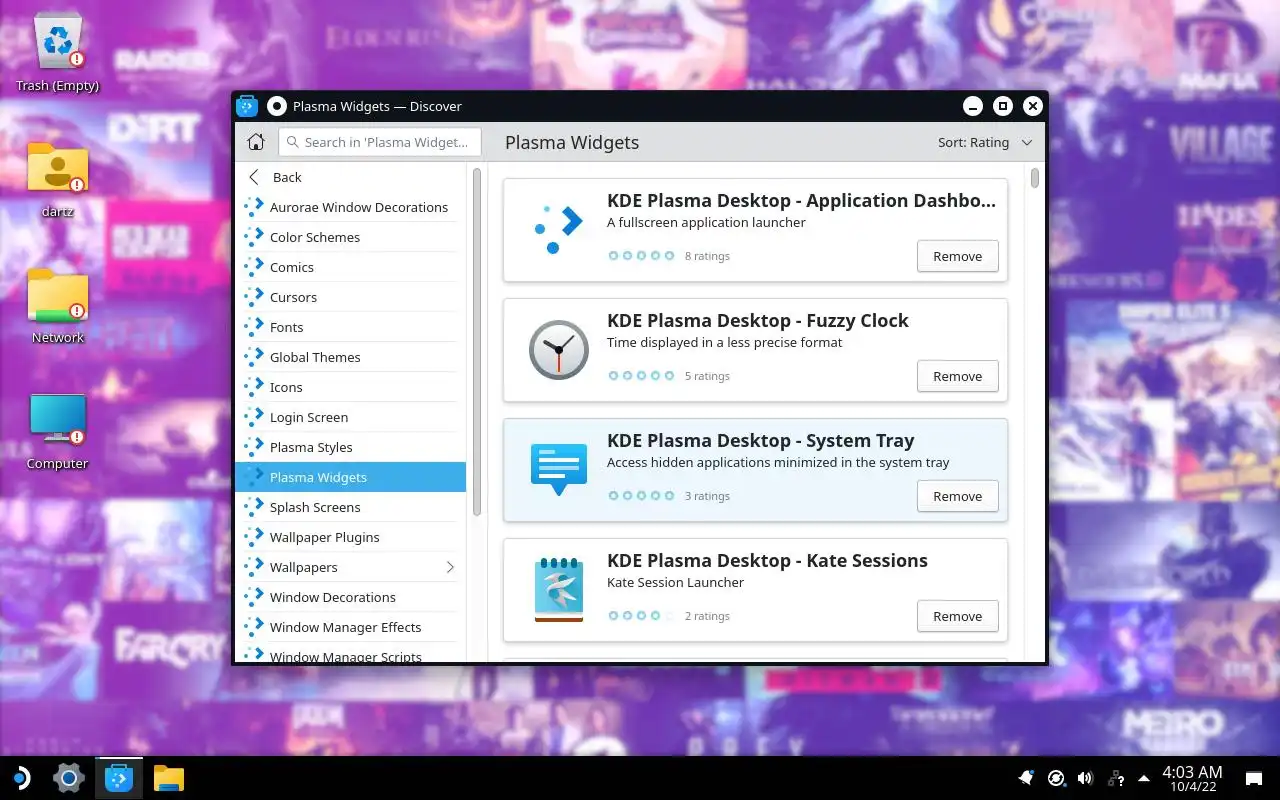Open Trash (Empty) desktop icon

pyautogui.click(x=58, y=42)
